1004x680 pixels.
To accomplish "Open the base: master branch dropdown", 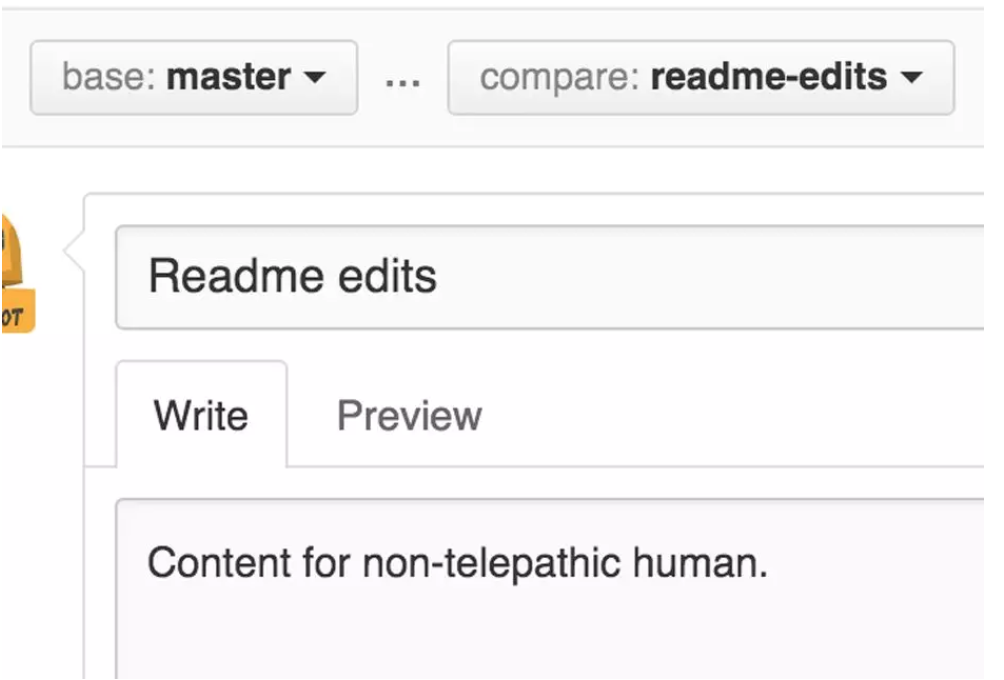I will click(x=193, y=78).
